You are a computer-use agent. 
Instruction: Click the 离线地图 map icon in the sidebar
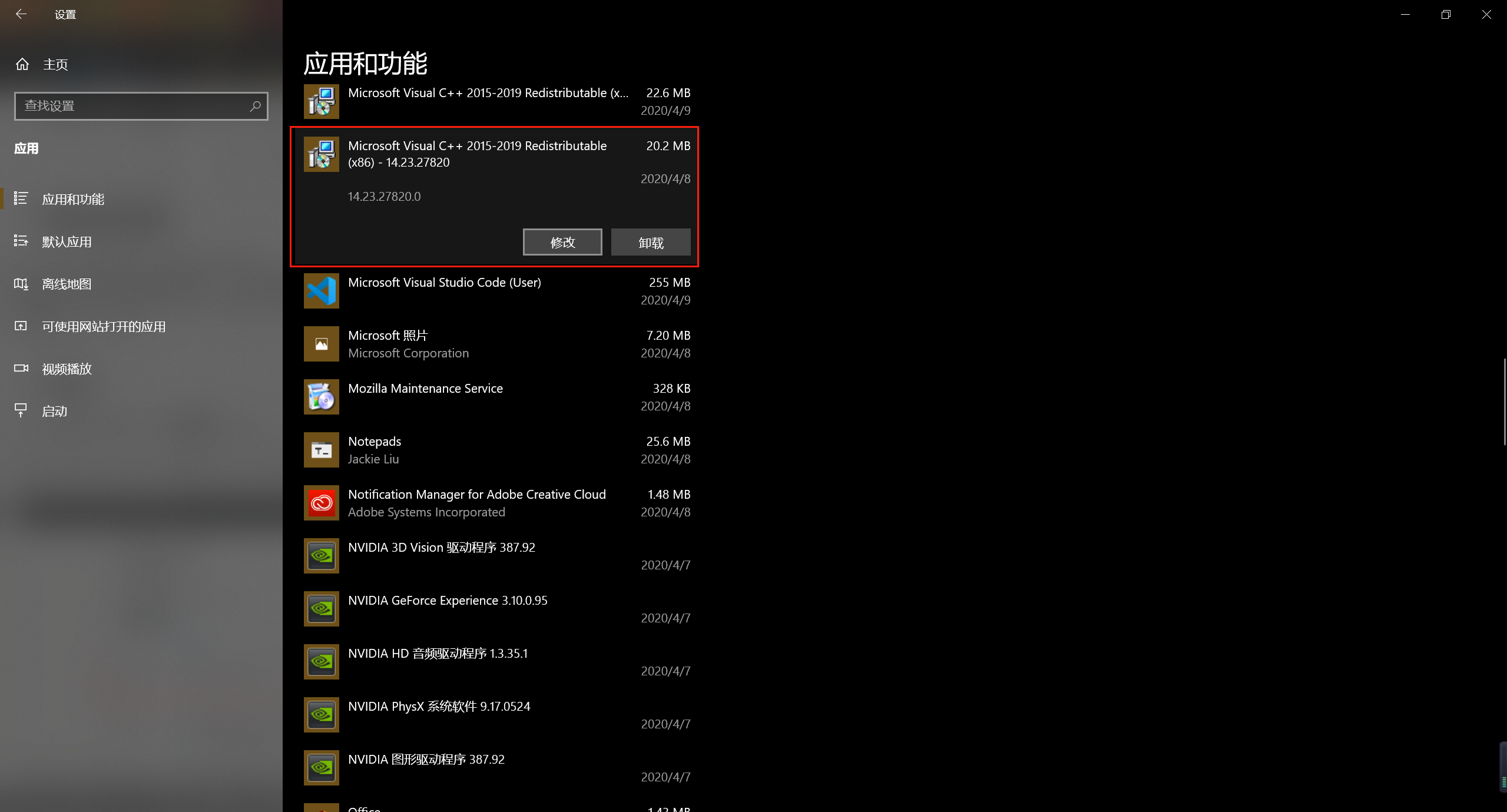21,284
